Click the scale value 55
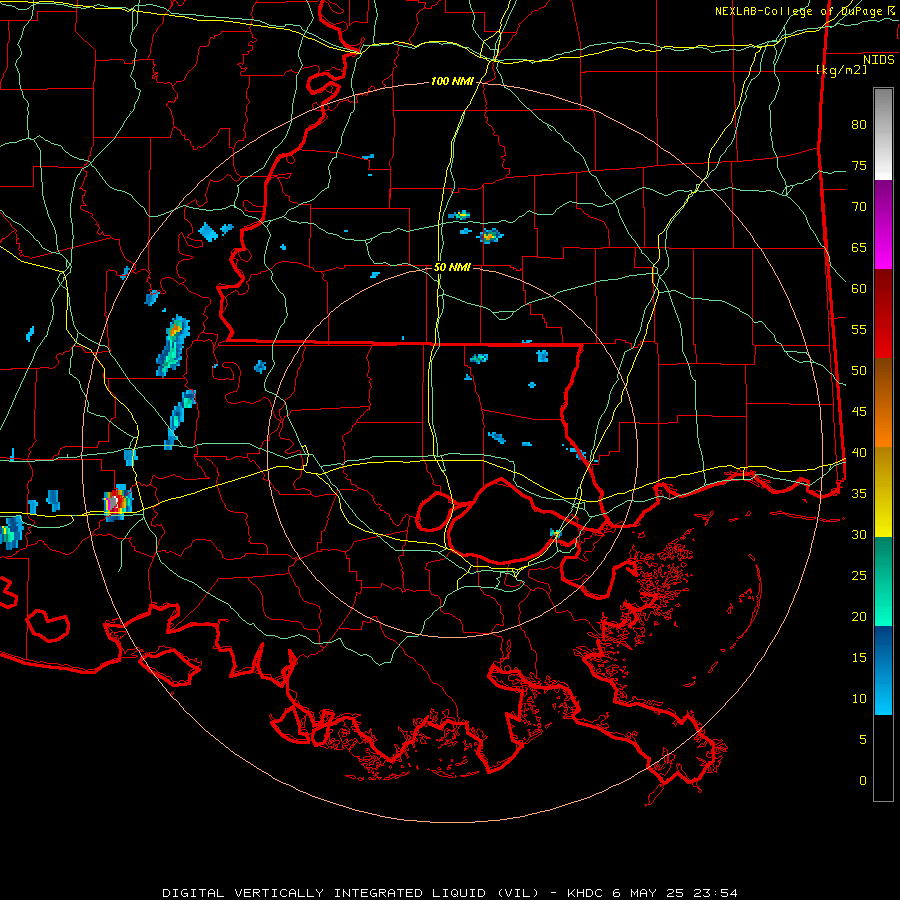 [859, 329]
